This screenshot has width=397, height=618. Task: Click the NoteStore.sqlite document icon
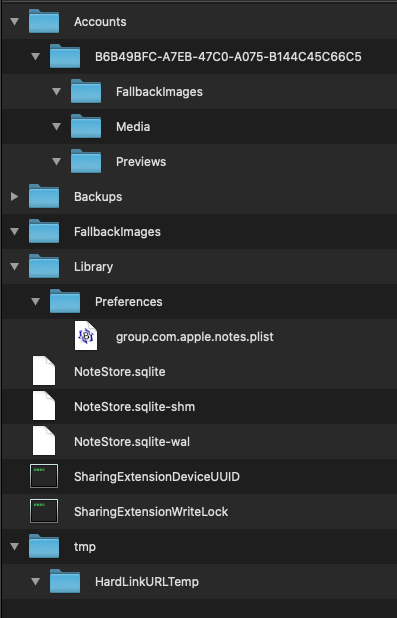coord(44,371)
